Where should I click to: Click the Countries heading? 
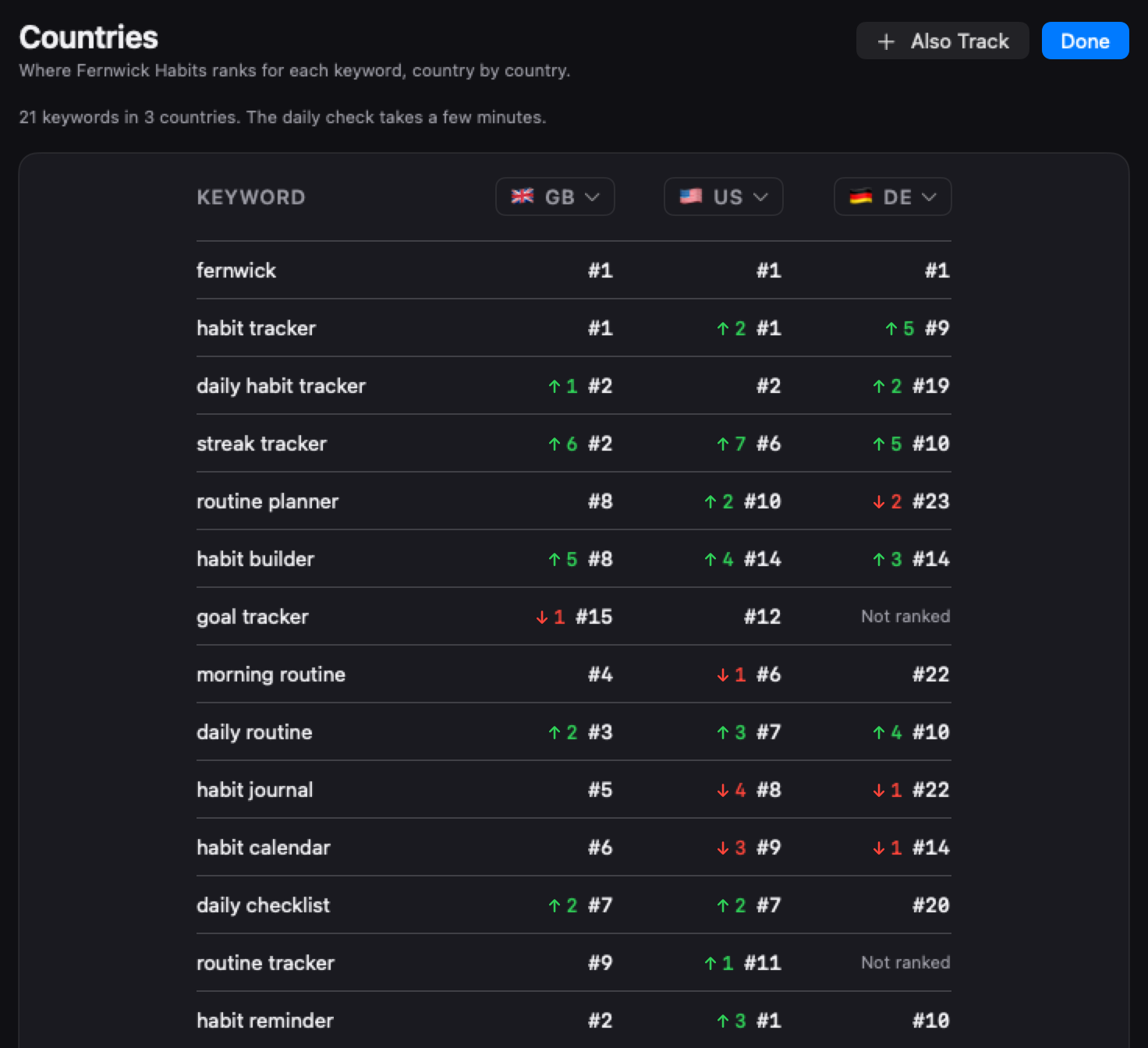89,37
